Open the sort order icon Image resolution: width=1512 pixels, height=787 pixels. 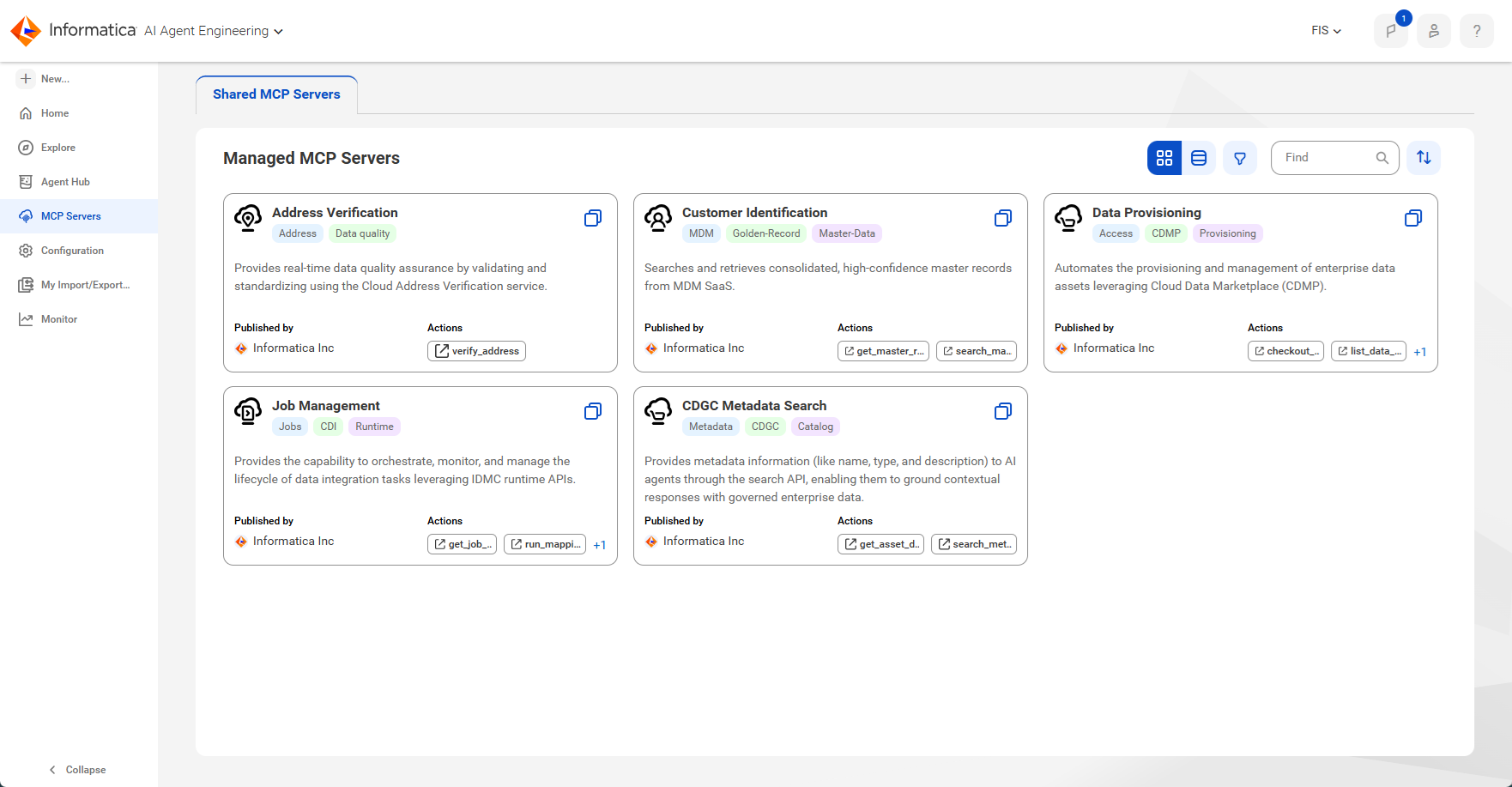[x=1424, y=158]
